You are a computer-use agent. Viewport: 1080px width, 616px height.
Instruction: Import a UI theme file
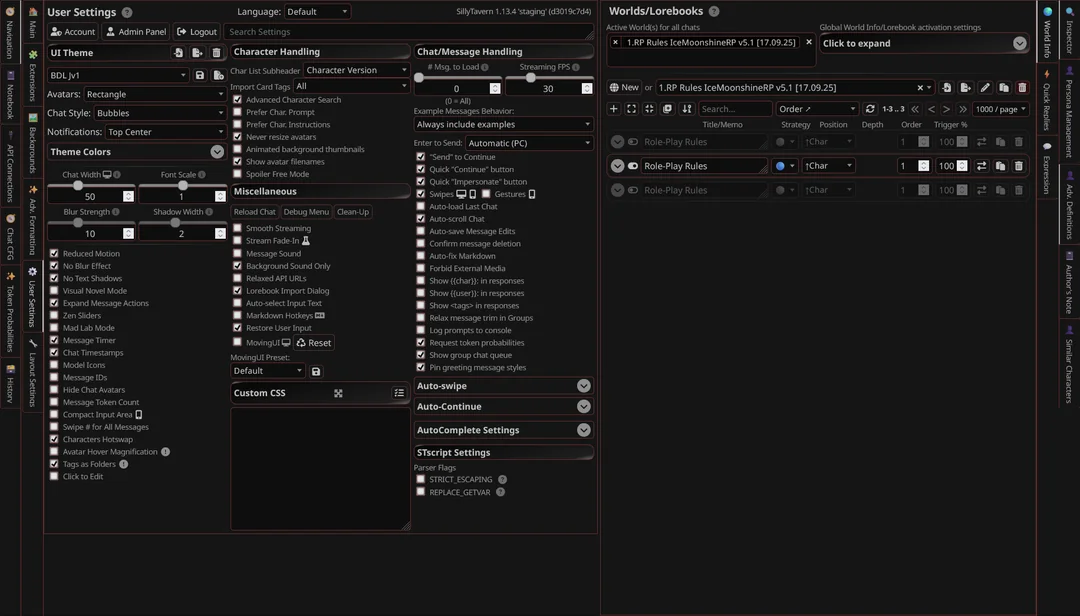pyautogui.click(x=179, y=53)
